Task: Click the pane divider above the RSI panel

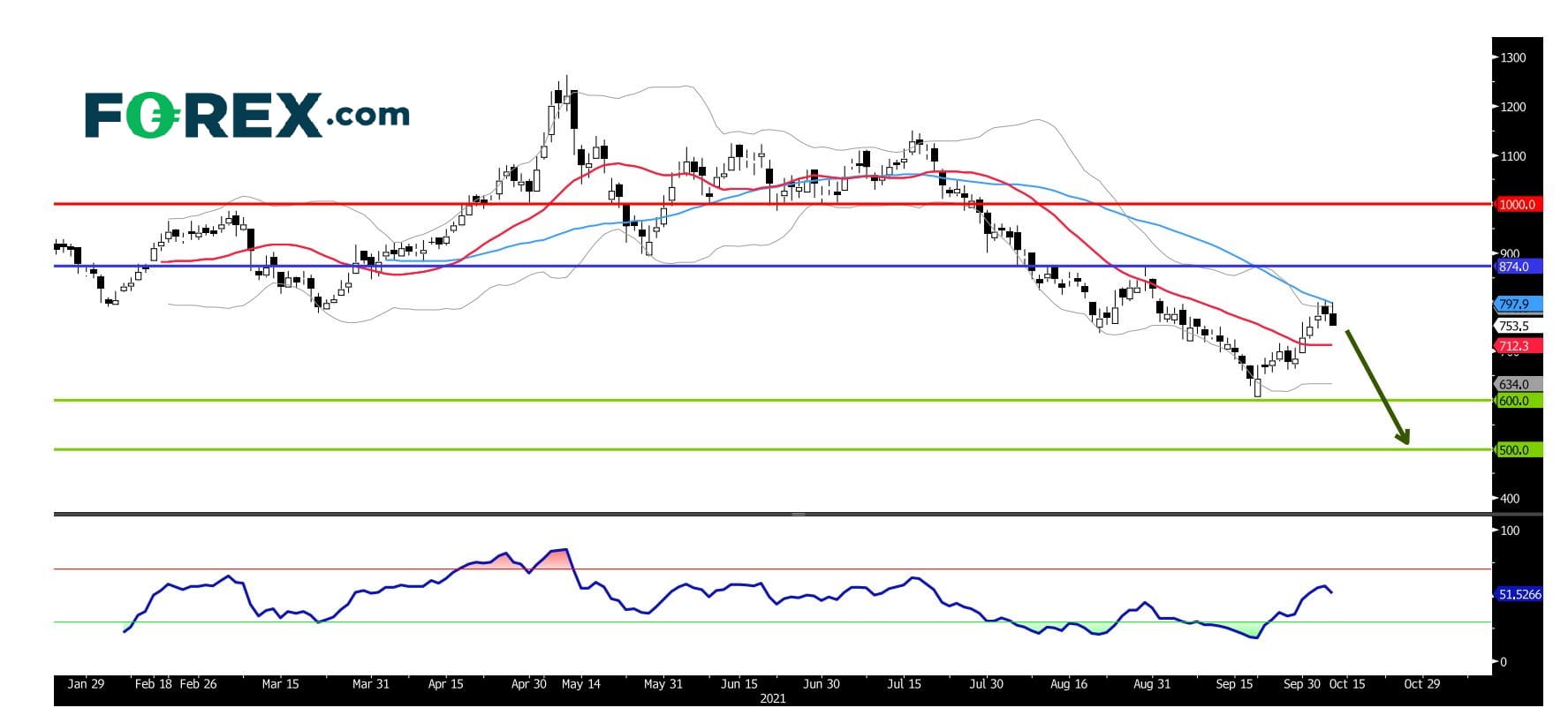Action: 798,514
